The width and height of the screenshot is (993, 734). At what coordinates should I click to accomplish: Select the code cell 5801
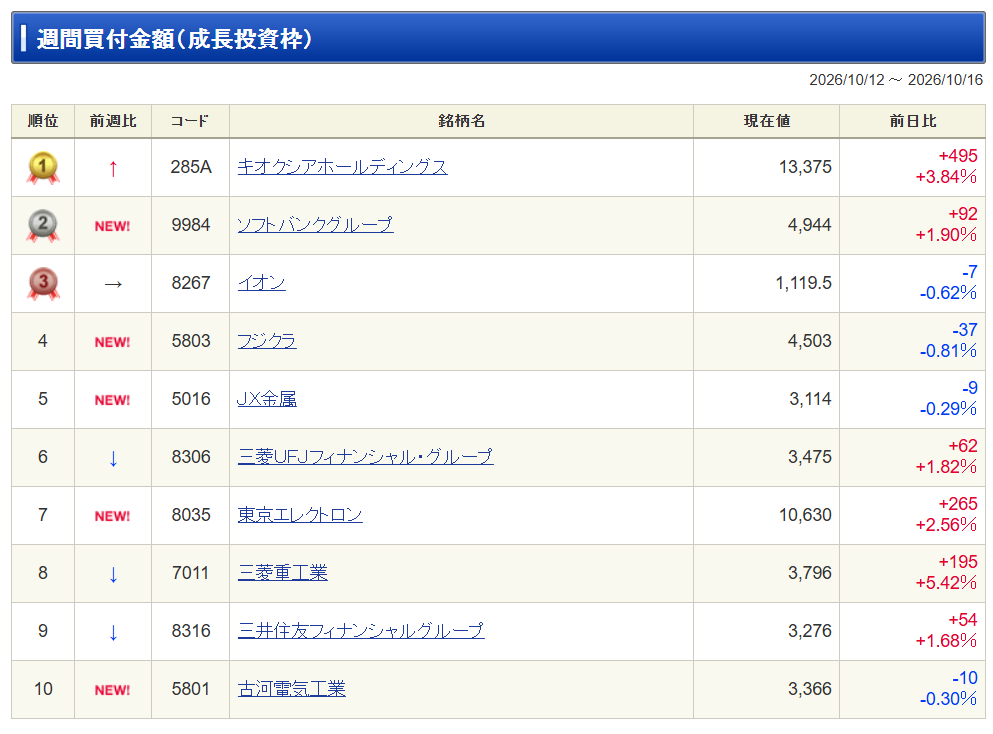191,688
